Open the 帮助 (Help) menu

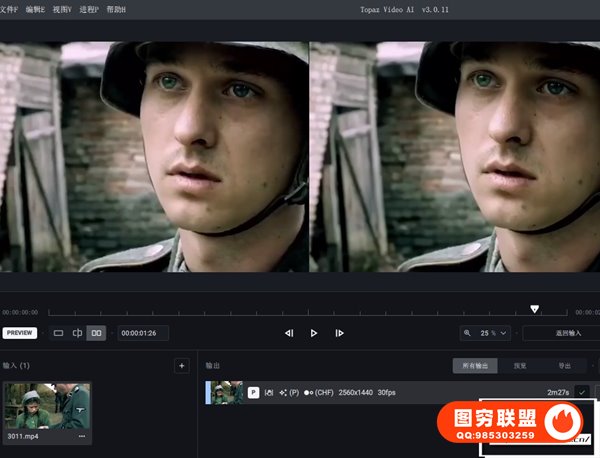point(116,9)
